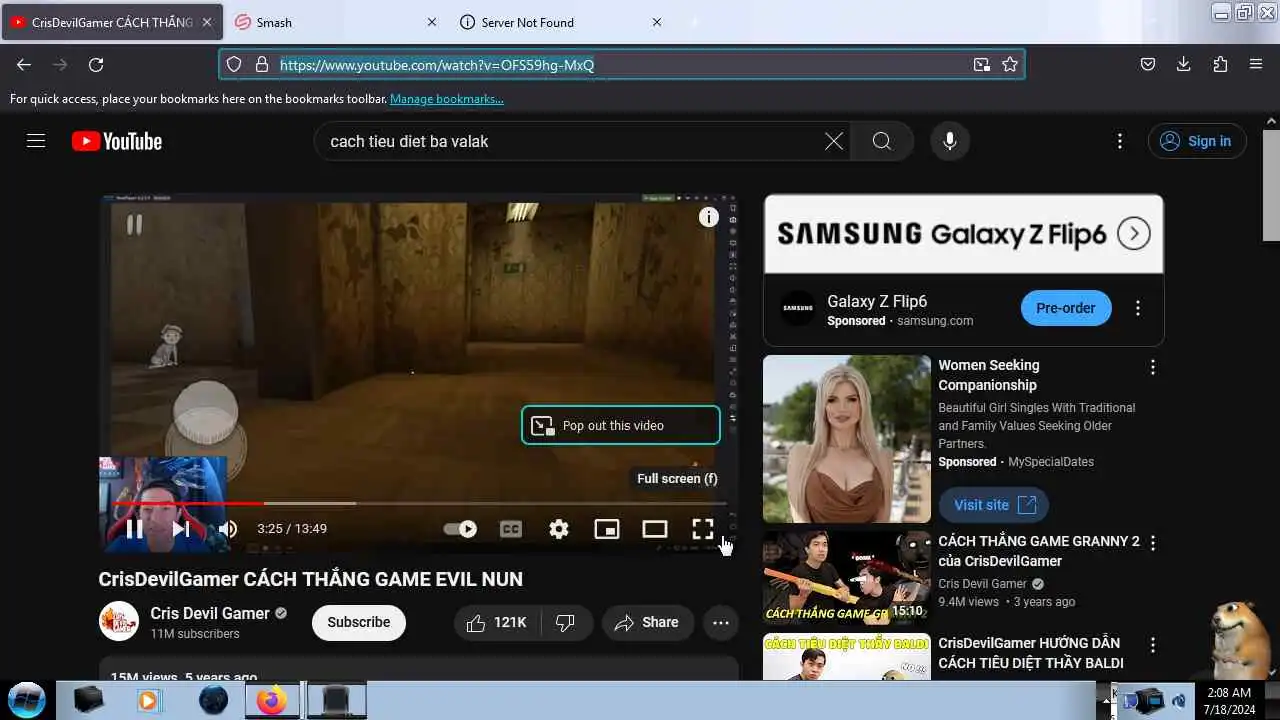Screen dimensions: 1280x720
Task: Search with voice microphone icon
Action: [x=950, y=141]
